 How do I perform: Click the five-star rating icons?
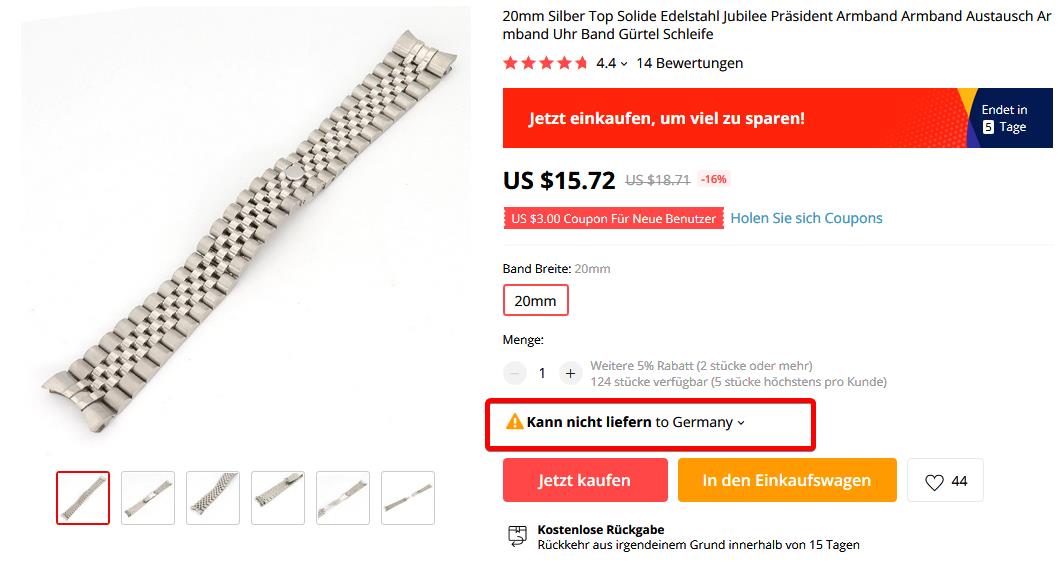pos(546,64)
